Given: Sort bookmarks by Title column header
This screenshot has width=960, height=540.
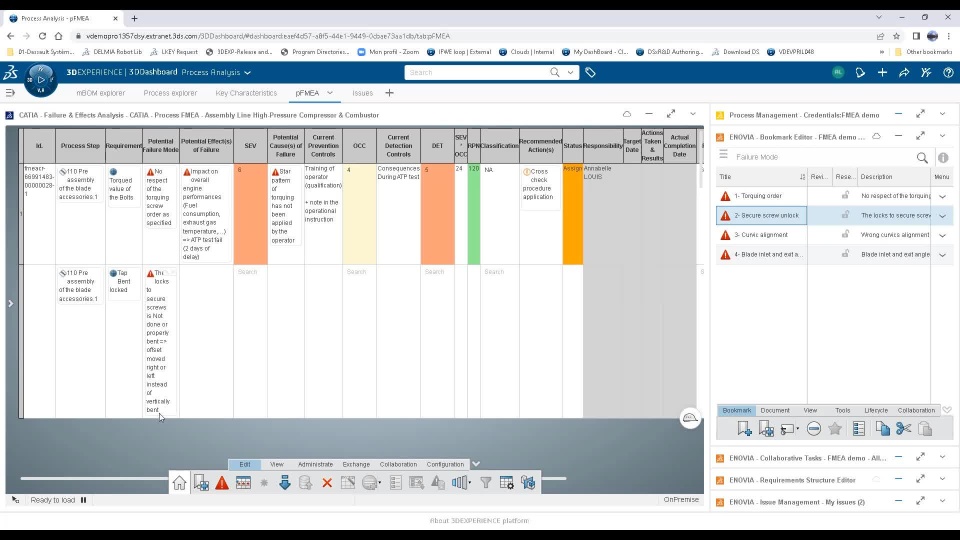Looking at the screenshot, I should pyautogui.click(x=762, y=176).
